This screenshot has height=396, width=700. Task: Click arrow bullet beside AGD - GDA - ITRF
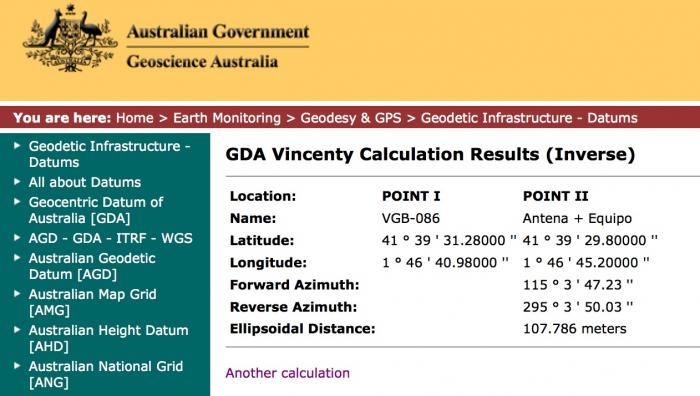pyautogui.click(x=17, y=238)
